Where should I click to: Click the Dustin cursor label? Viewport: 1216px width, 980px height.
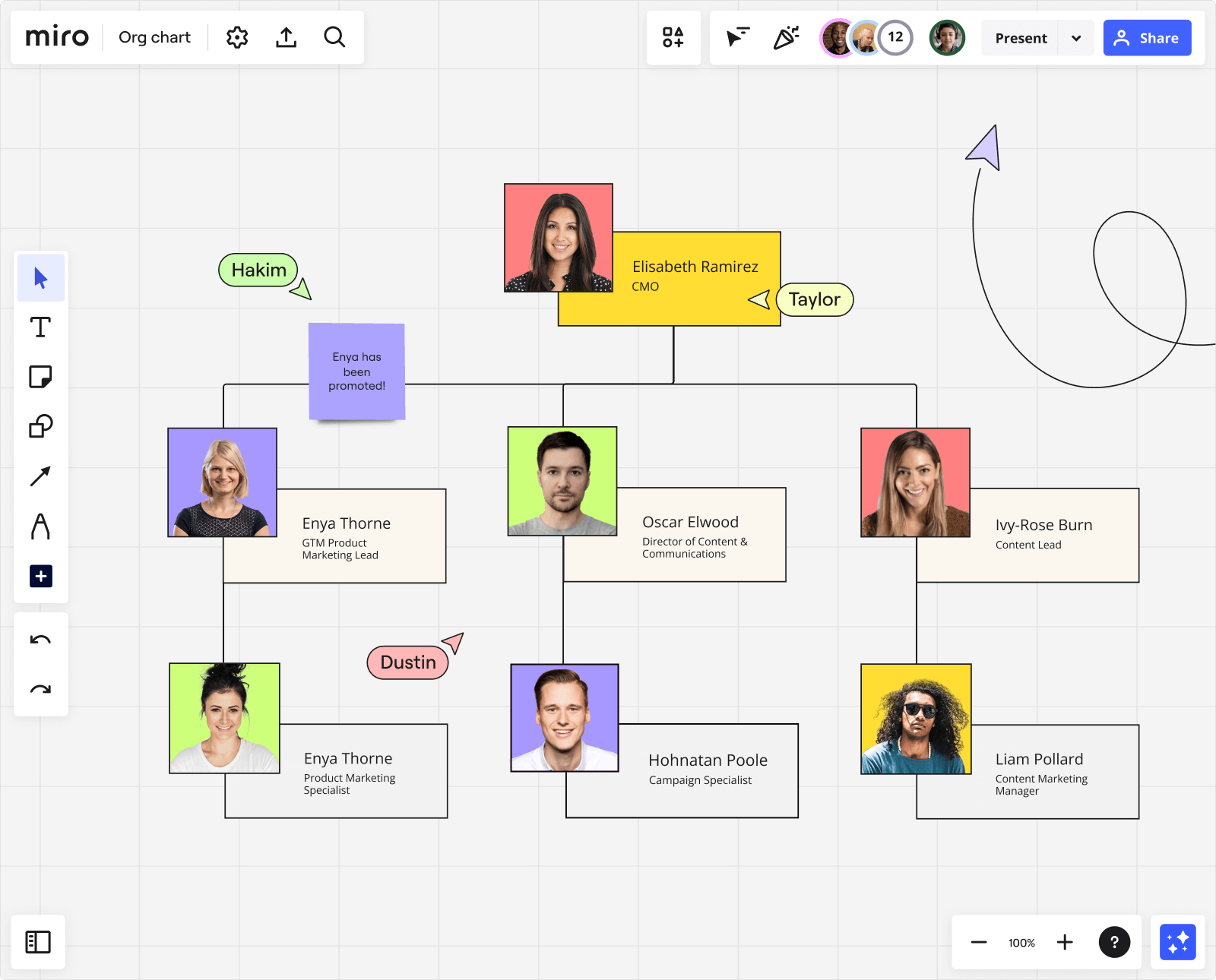click(x=408, y=662)
